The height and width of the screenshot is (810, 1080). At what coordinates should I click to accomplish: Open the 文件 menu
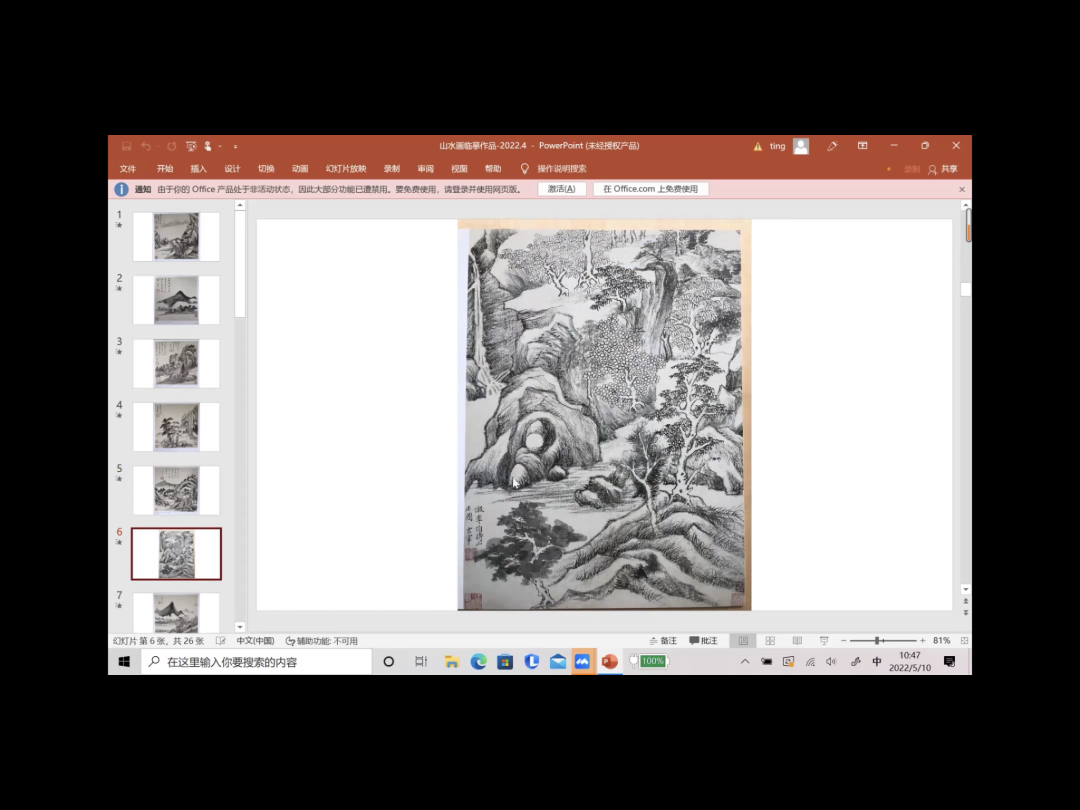pyautogui.click(x=127, y=169)
